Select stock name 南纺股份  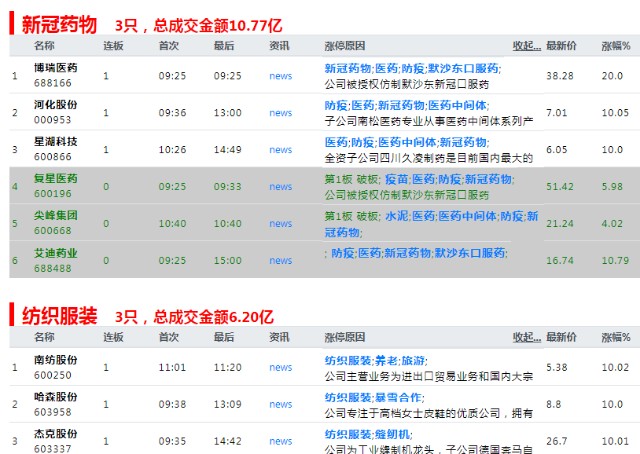point(56,360)
